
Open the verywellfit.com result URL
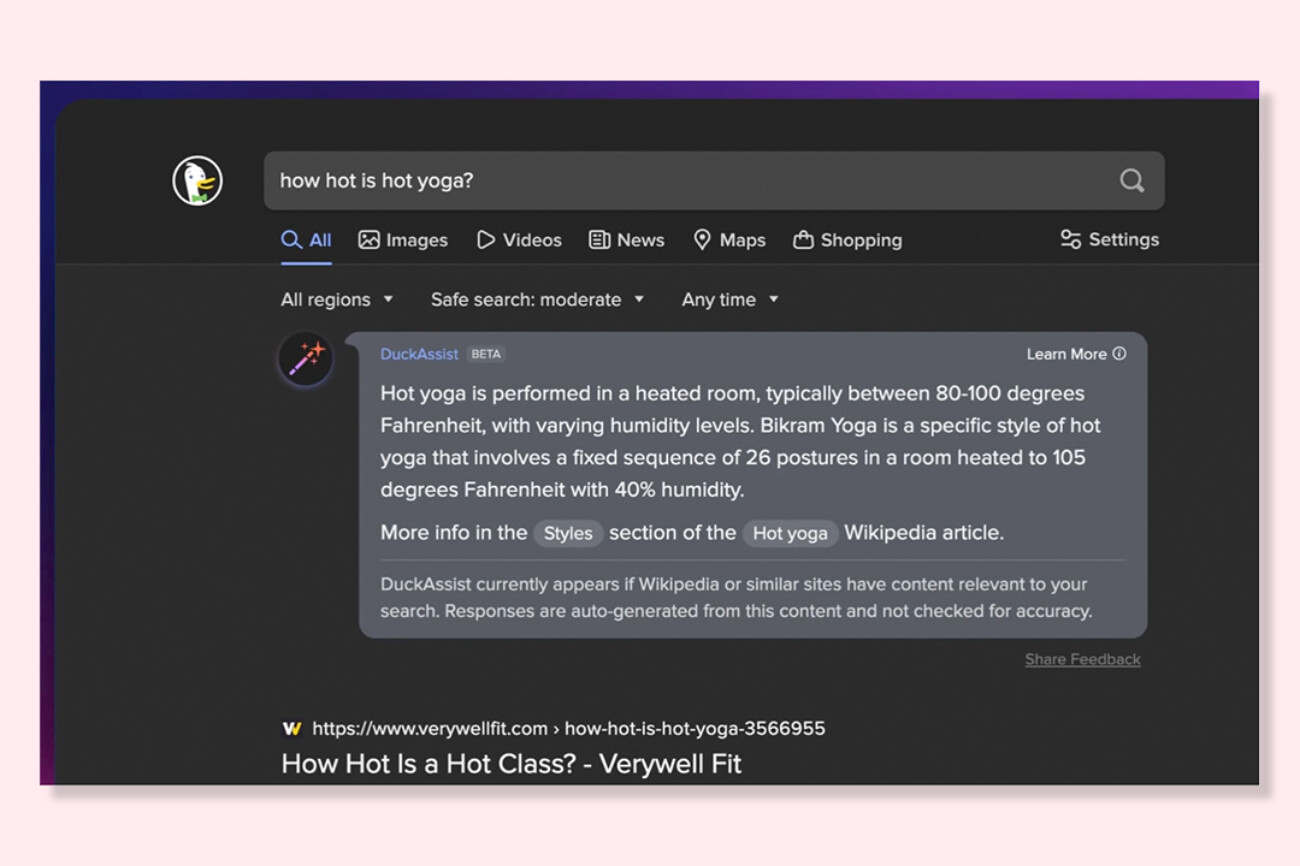tap(568, 728)
